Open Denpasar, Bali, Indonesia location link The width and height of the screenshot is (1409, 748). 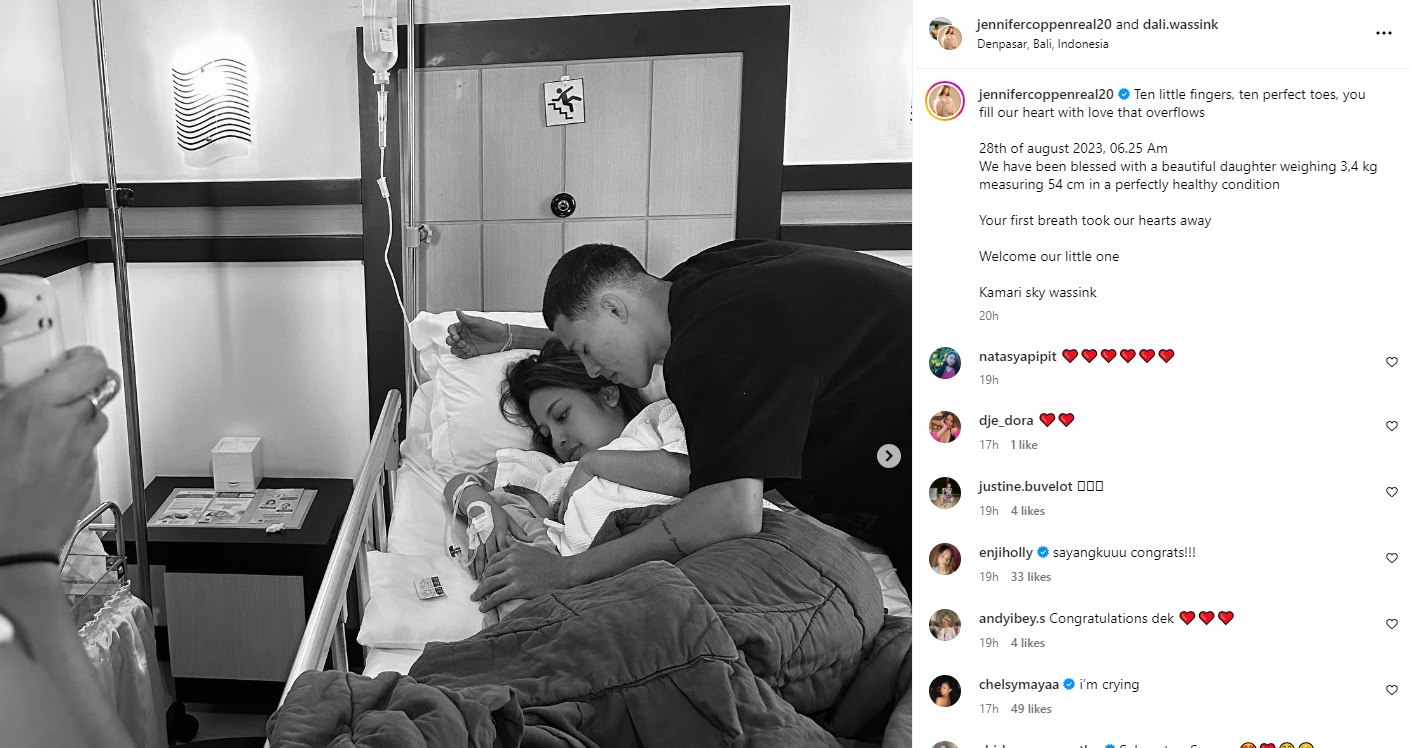pyautogui.click(x=1044, y=44)
